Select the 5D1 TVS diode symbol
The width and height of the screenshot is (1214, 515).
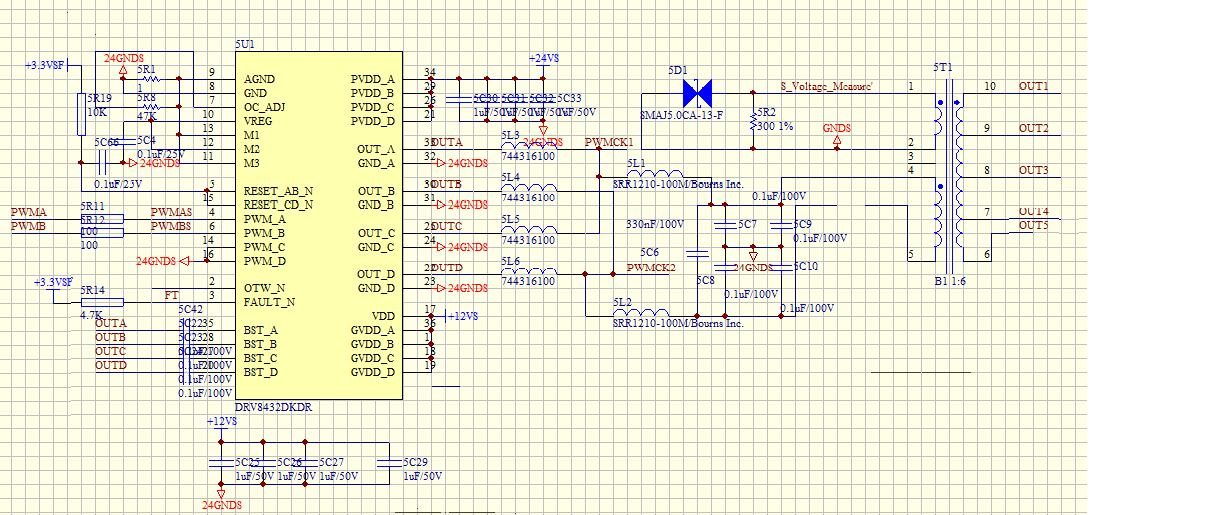point(697,94)
